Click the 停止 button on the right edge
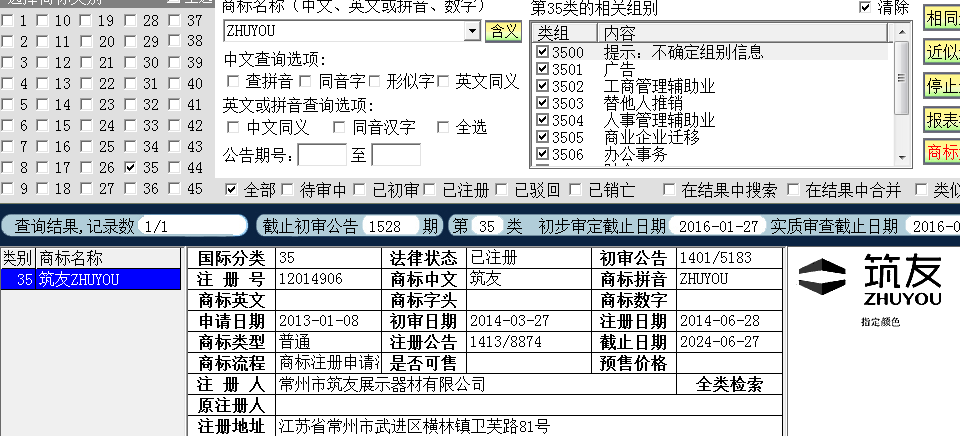This screenshot has width=960, height=436. (x=942, y=86)
